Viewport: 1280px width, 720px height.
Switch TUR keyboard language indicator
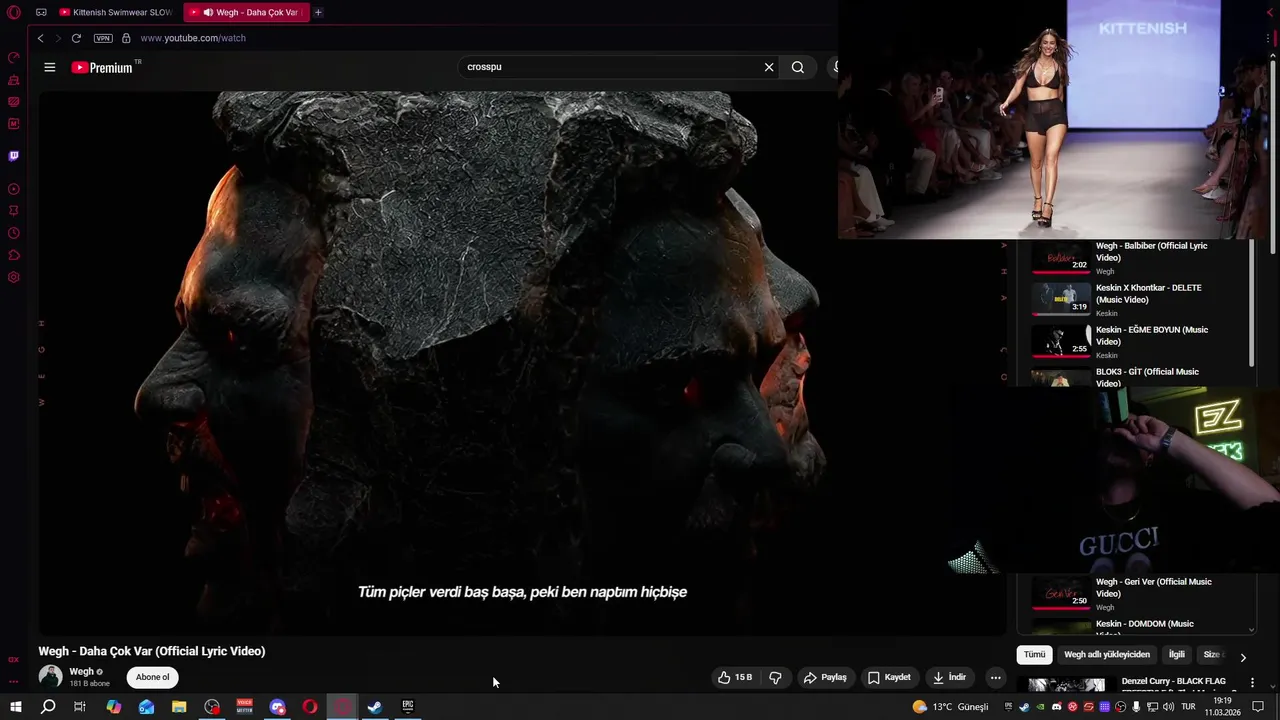(1188, 707)
